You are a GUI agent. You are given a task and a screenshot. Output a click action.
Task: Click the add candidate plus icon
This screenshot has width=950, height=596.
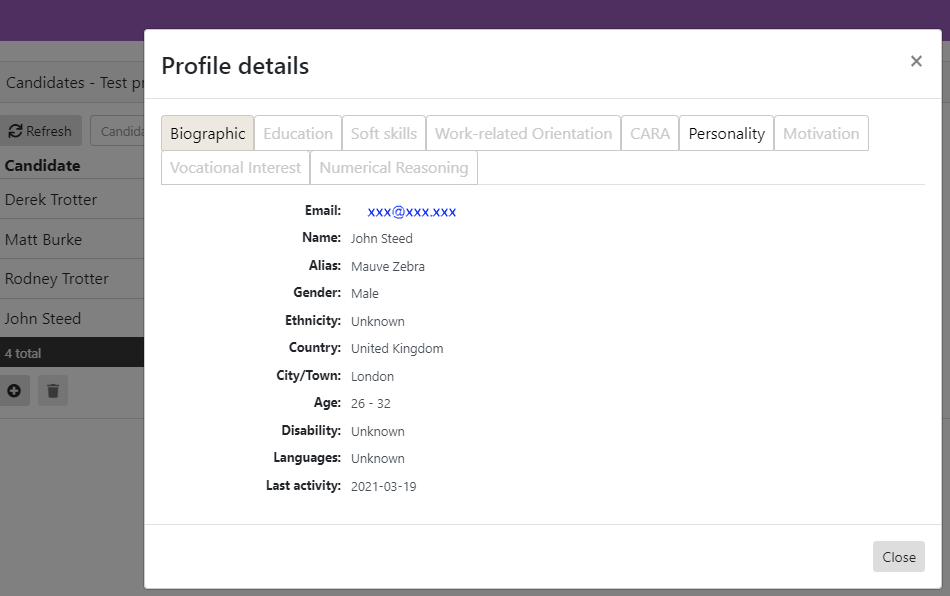[x=15, y=390]
